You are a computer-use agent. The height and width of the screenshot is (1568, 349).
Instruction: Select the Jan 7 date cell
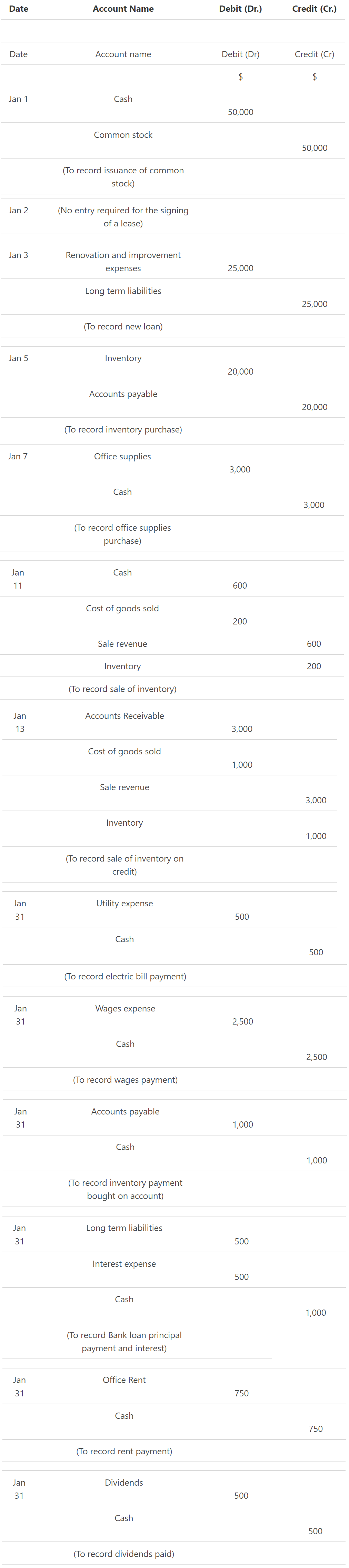point(18,457)
